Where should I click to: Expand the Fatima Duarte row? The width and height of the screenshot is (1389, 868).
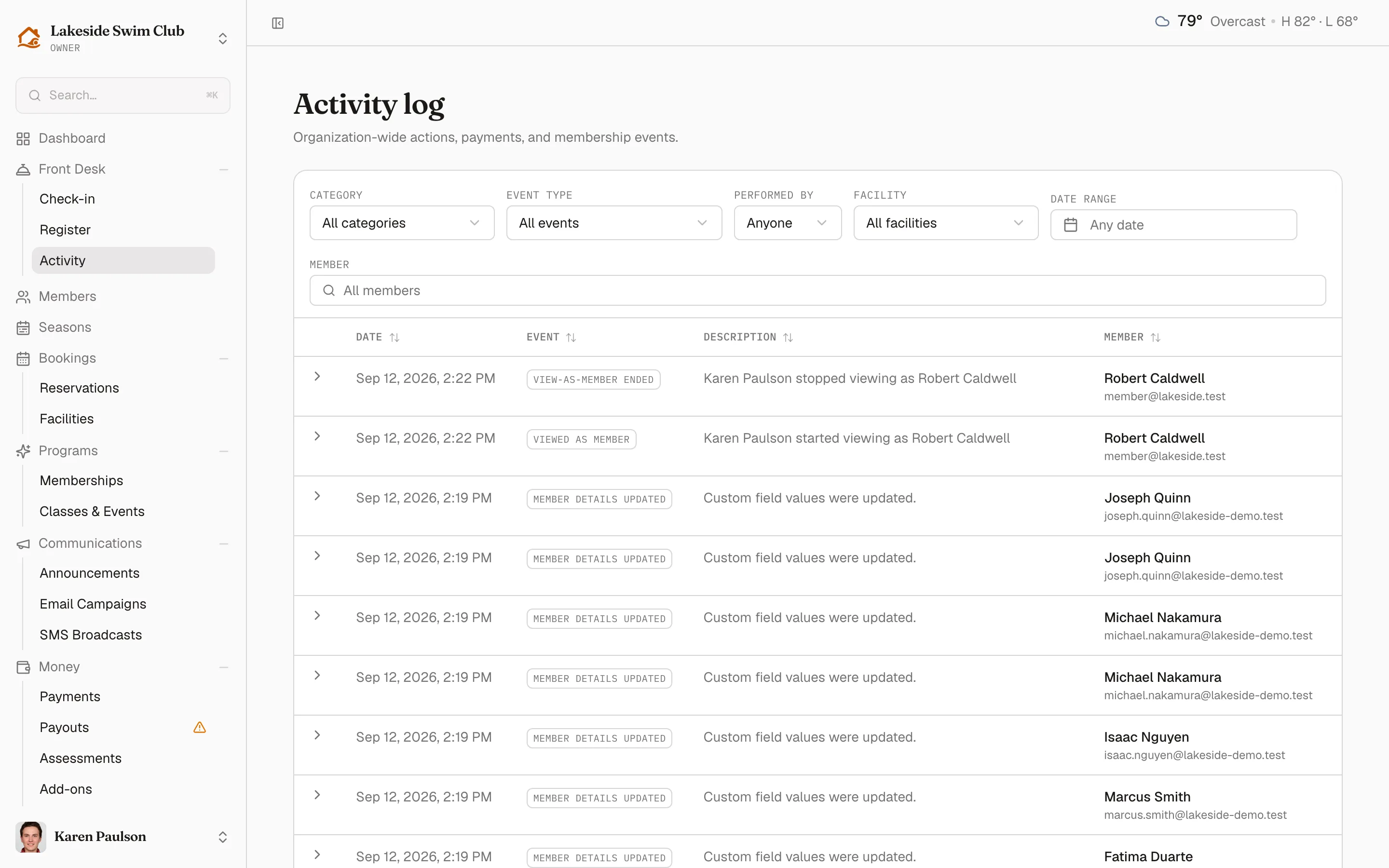pos(317,855)
